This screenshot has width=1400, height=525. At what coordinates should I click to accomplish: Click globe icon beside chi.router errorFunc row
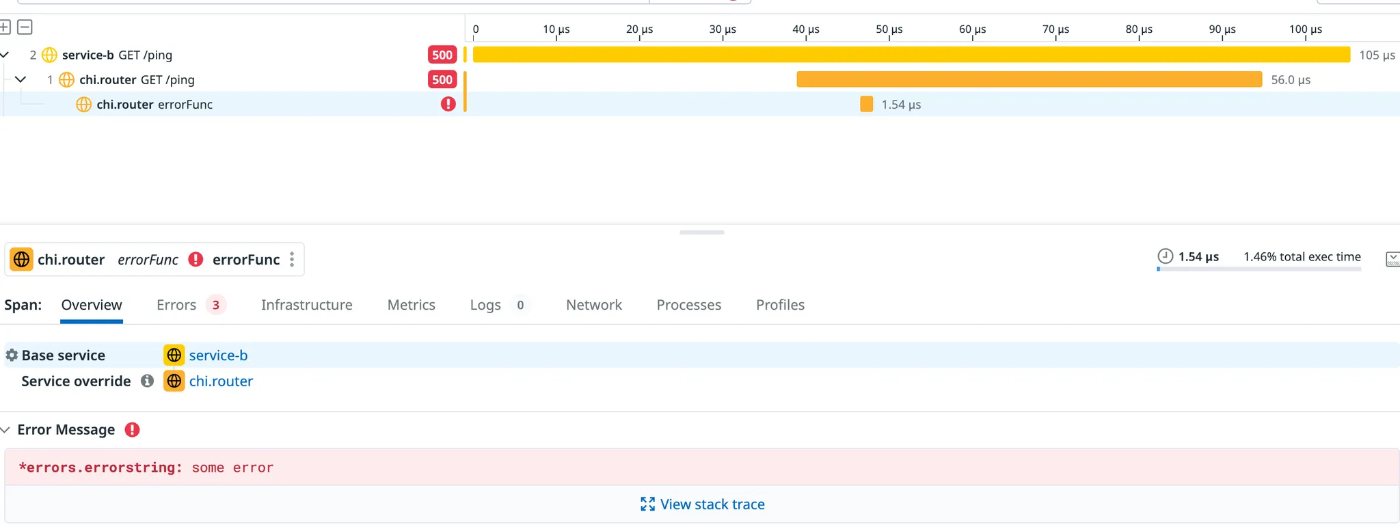click(84, 104)
